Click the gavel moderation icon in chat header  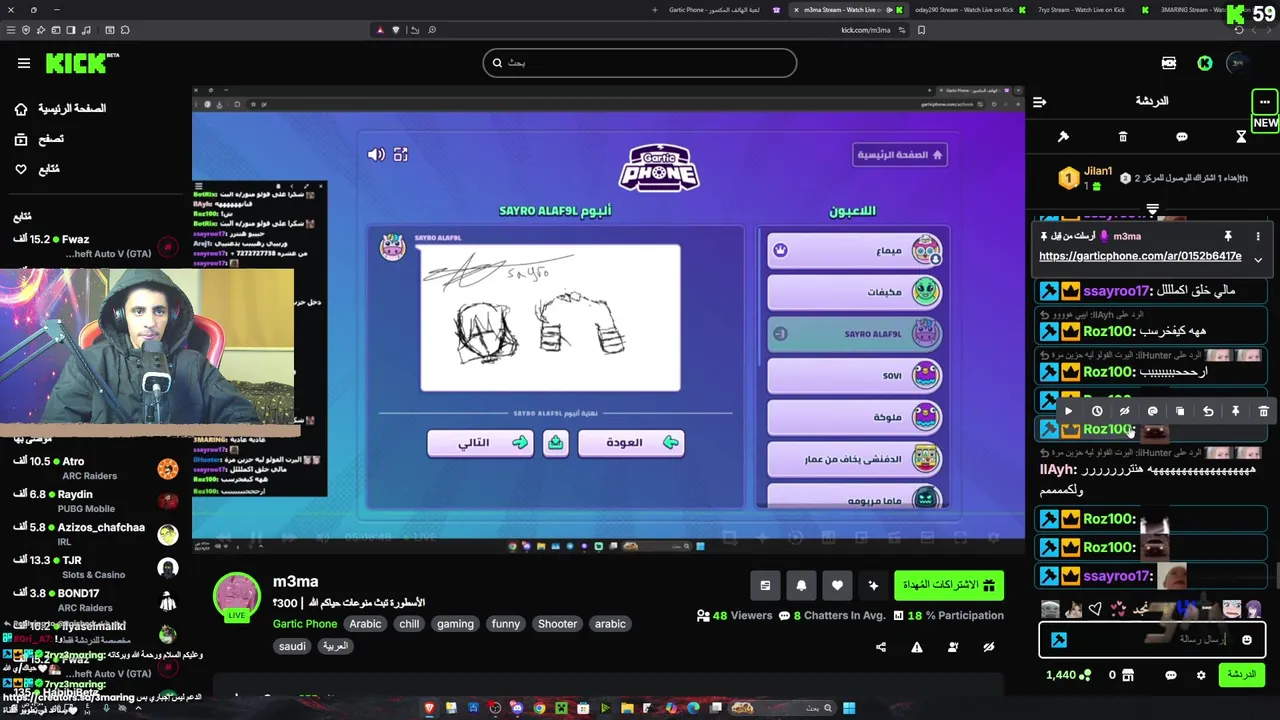point(1063,137)
